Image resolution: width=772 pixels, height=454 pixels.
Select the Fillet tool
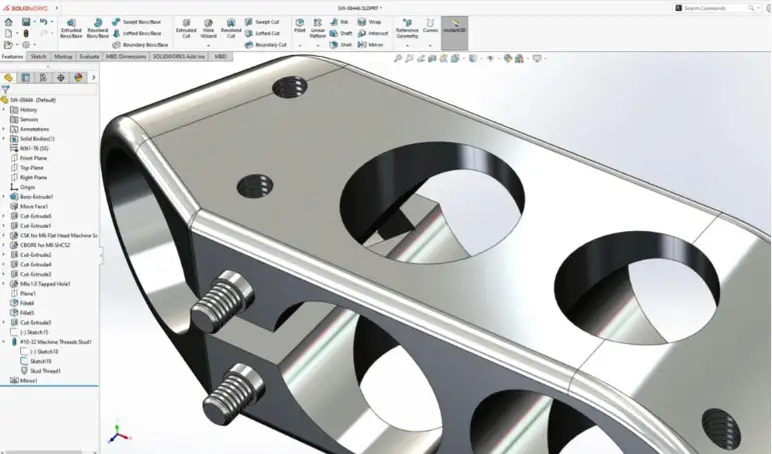[x=299, y=26]
